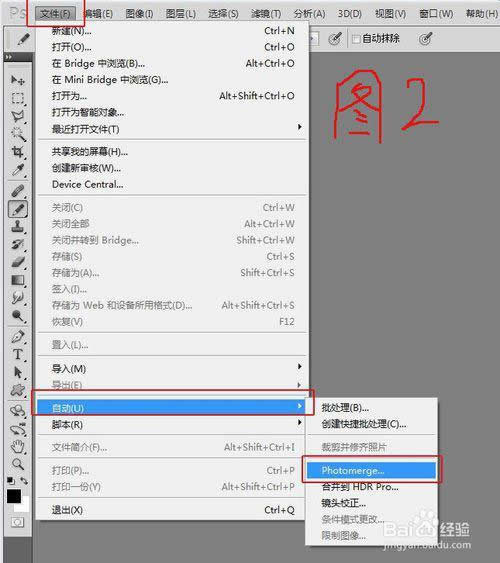Select the Hand tool
The image size is (500, 563).
pyautogui.click(x=17, y=447)
